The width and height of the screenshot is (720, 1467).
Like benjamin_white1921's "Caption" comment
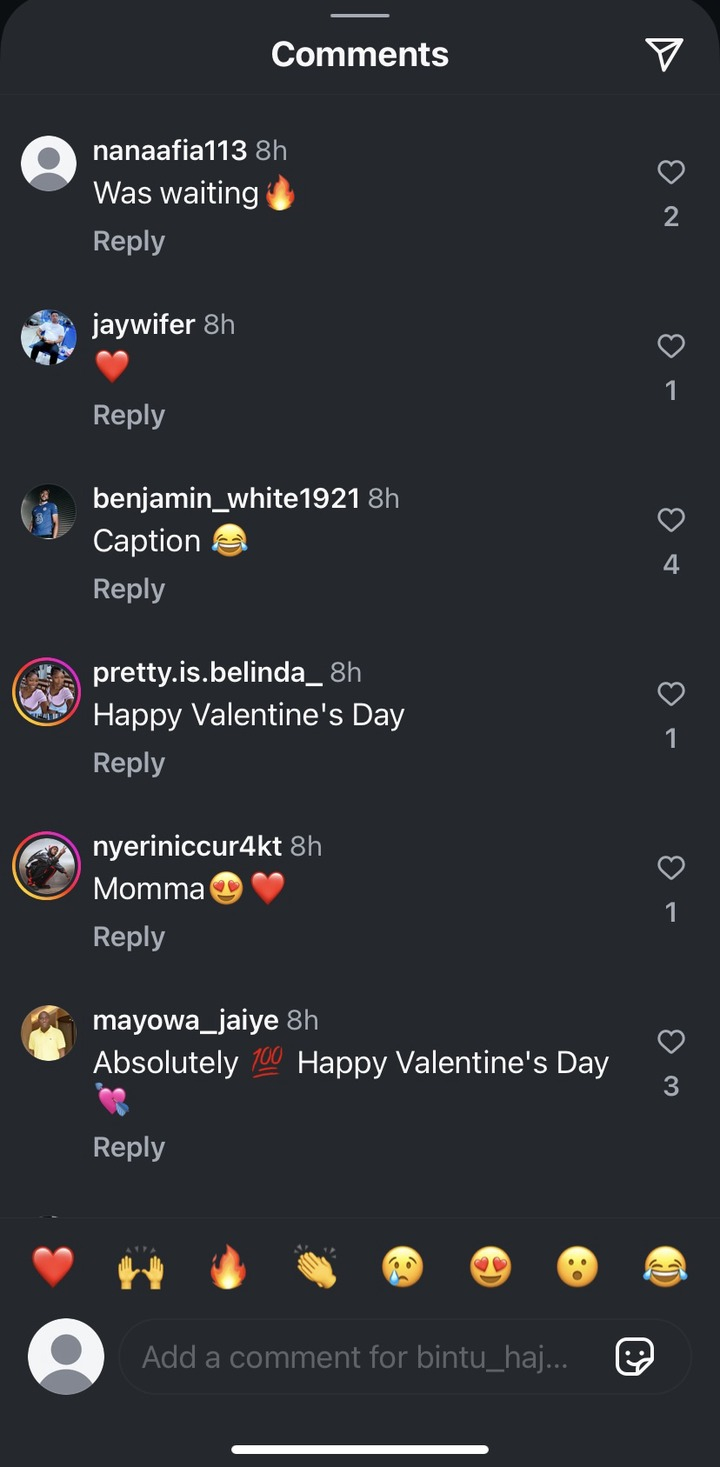pyautogui.click(x=671, y=520)
